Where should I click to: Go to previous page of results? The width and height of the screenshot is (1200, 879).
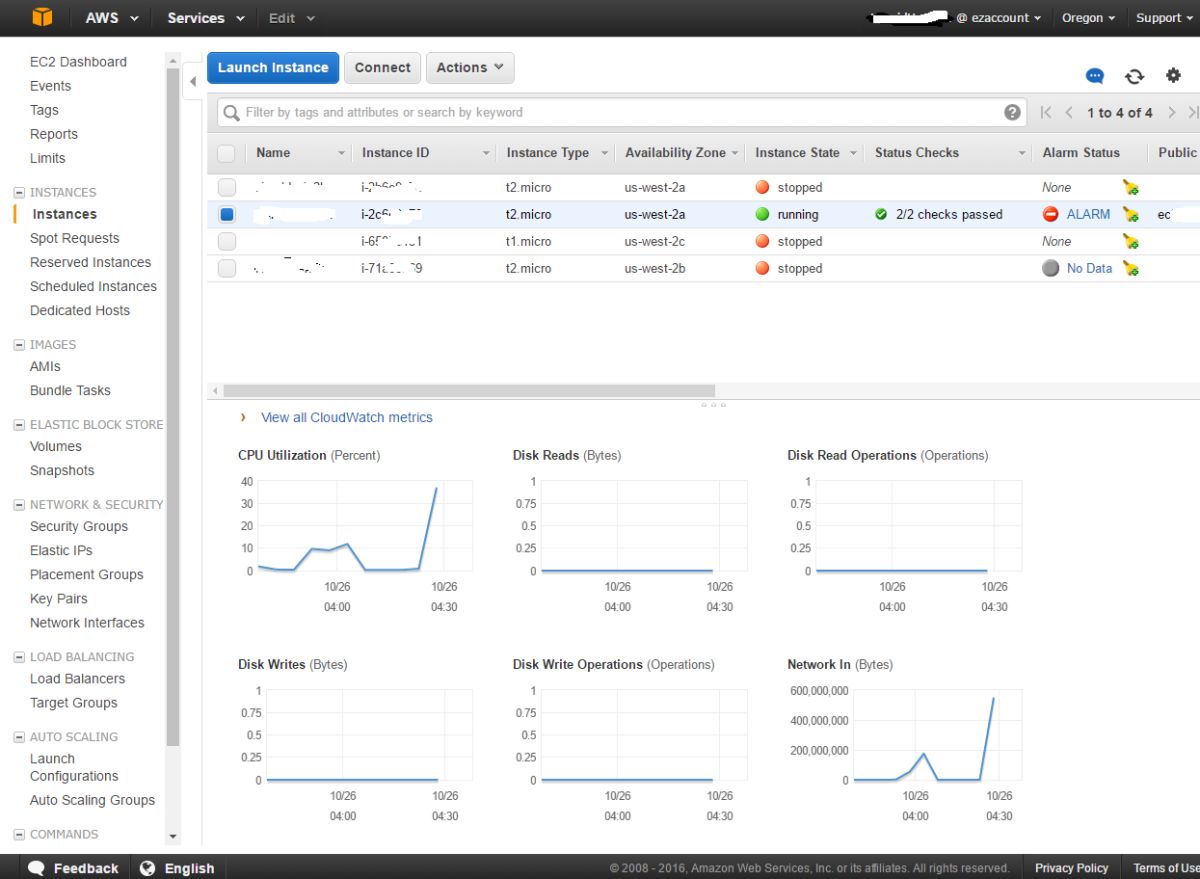[x=1069, y=112]
